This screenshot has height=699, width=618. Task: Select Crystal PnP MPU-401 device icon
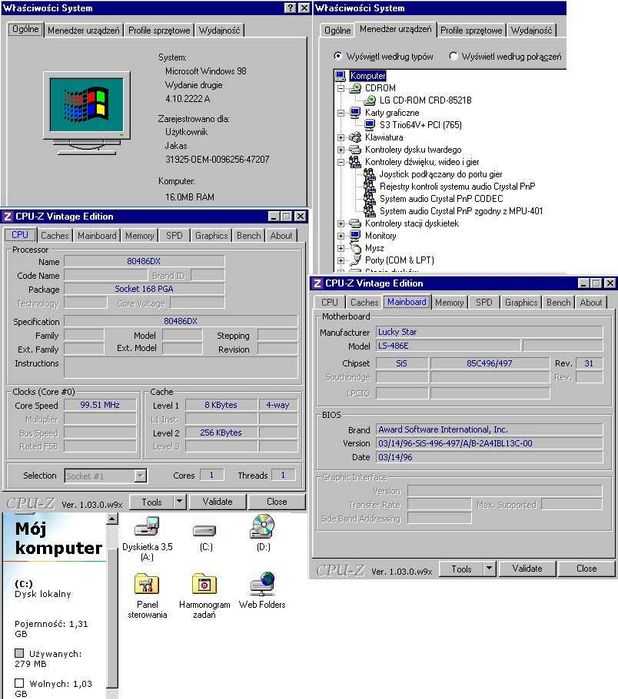click(x=370, y=211)
